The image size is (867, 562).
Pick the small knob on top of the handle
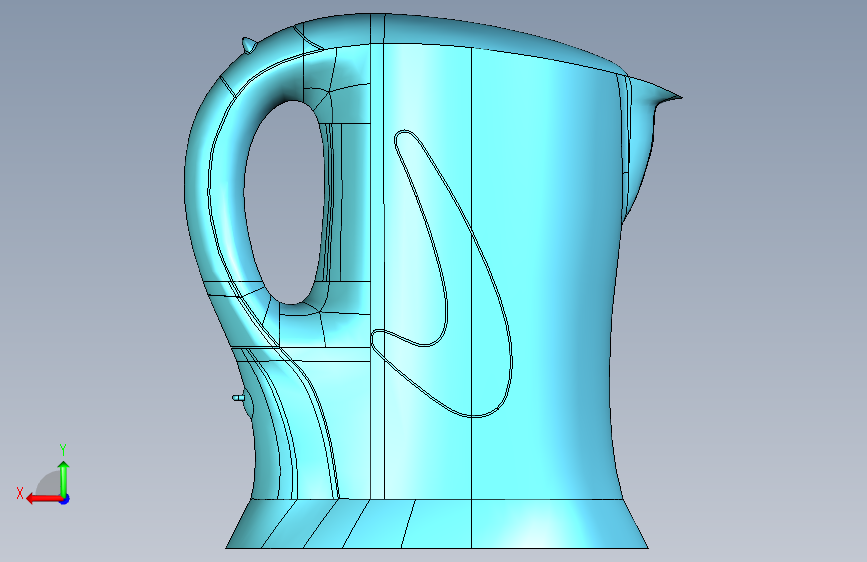pos(249,45)
